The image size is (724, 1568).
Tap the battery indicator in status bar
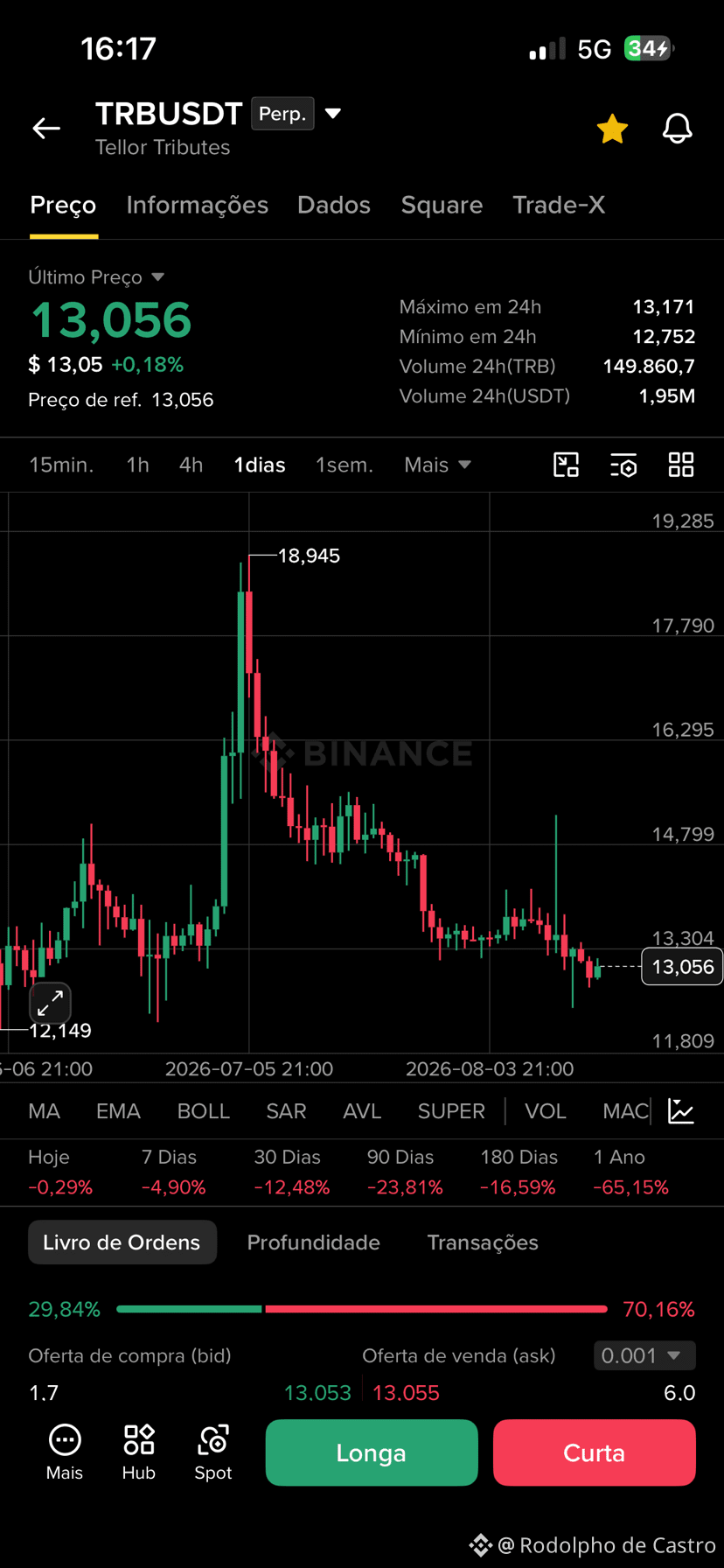[648, 48]
